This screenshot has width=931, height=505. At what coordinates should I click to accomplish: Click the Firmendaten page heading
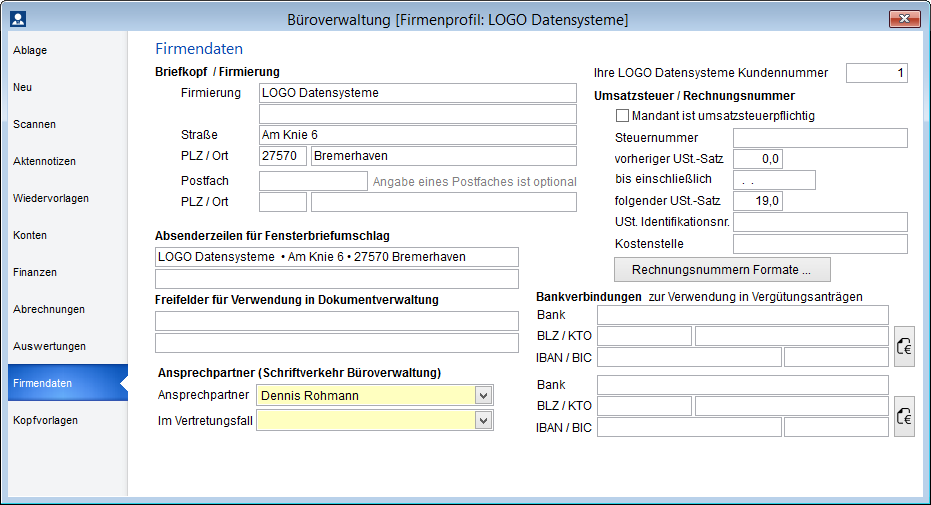coord(199,49)
